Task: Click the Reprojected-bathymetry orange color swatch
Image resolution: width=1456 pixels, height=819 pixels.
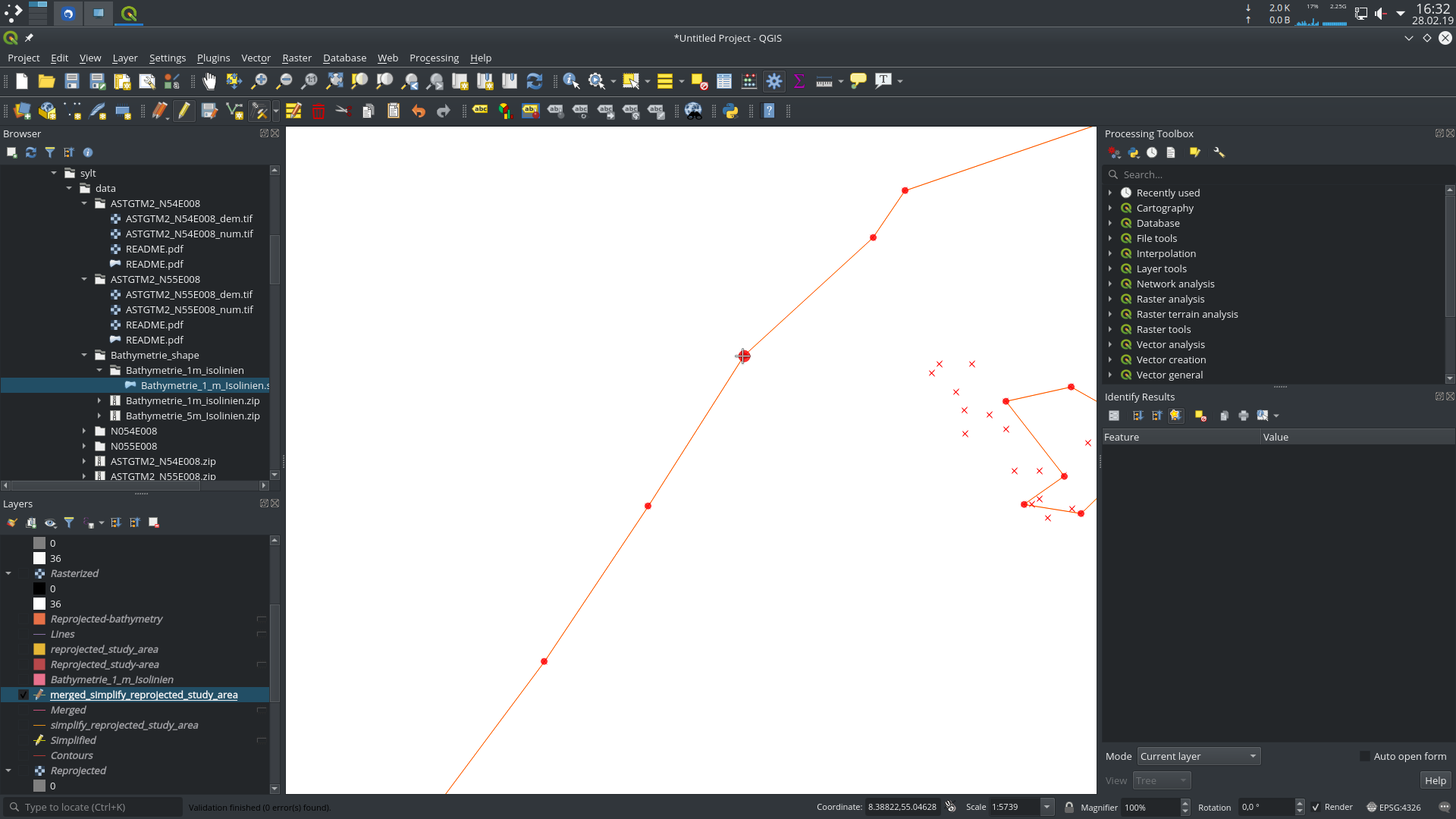Action: click(x=39, y=619)
